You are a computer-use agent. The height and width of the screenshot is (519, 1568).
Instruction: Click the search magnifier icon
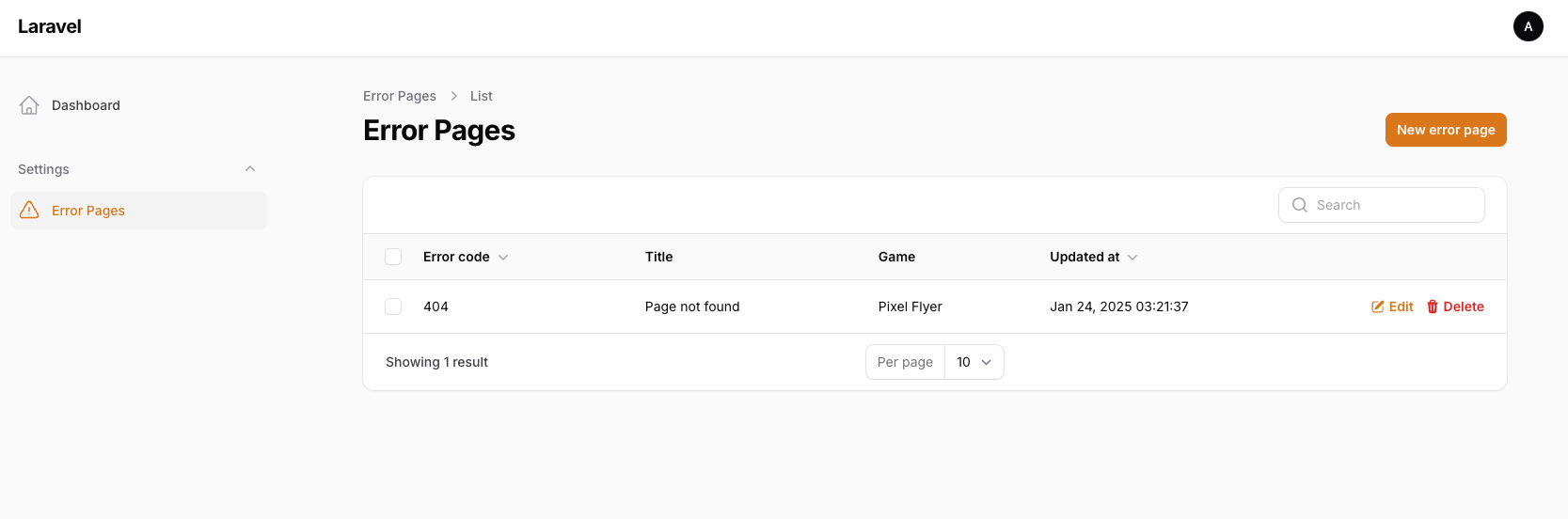[1300, 205]
